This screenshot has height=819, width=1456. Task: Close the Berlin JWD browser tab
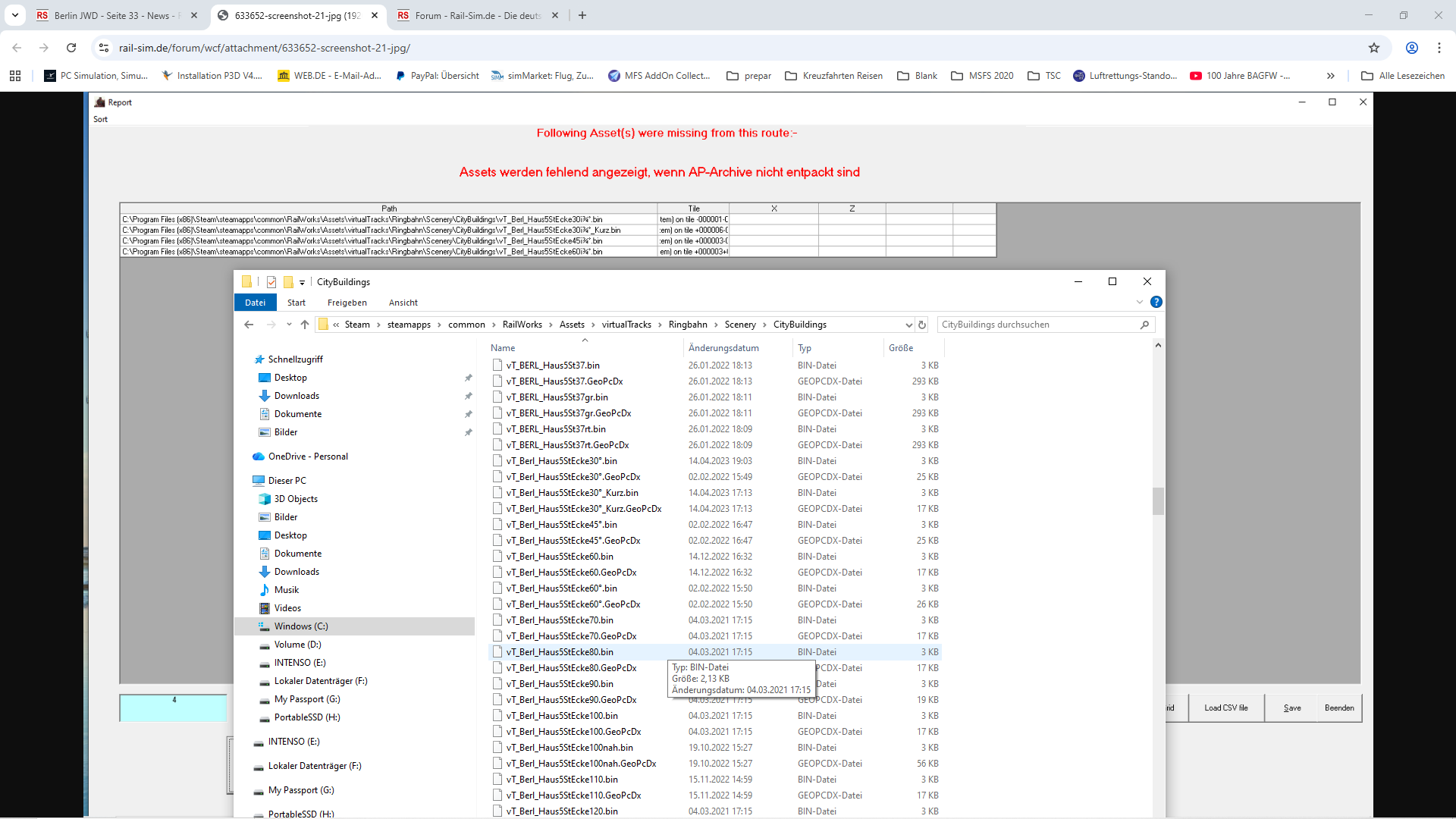pyautogui.click(x=194, y=15)
